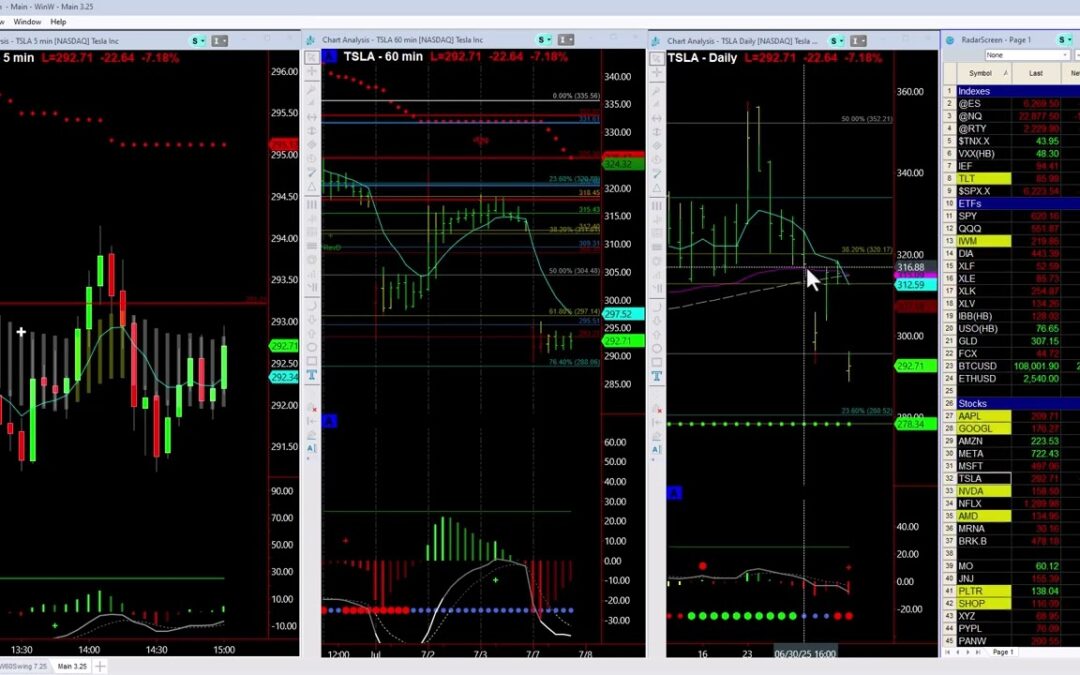Choose the up arrow tool in 60 min chart
The height and width of the screenshot is (675, 1080).
coord(311,333)
